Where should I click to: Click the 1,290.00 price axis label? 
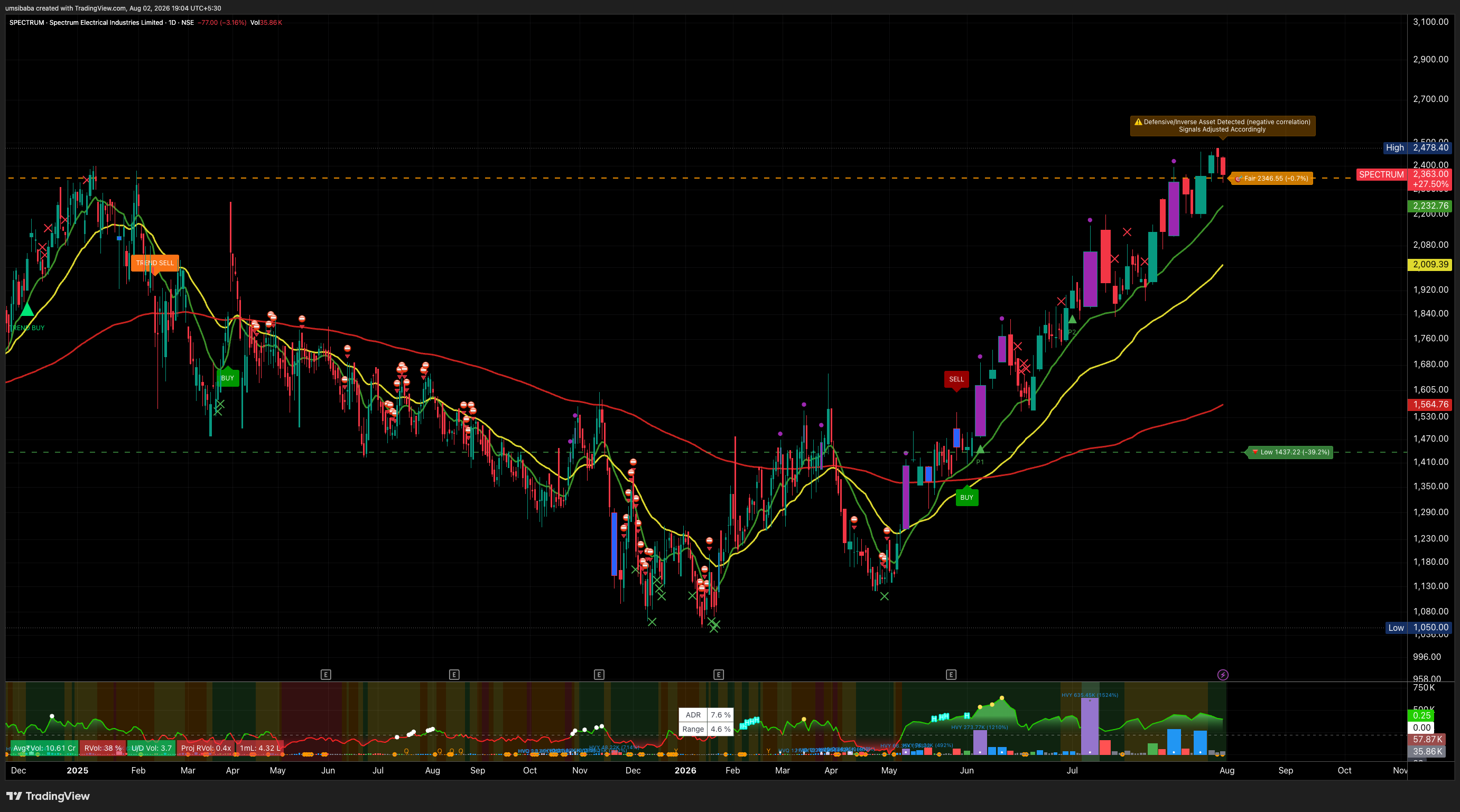(x=1430, y=512)
